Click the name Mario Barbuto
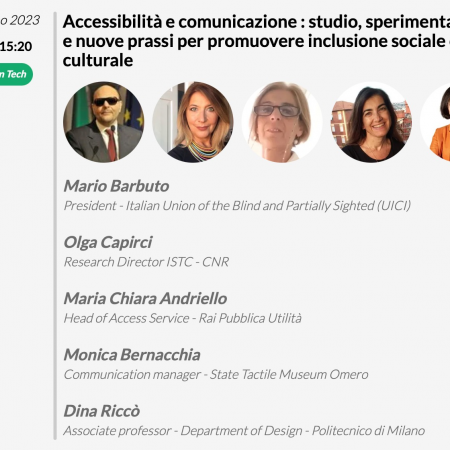The height and width of the screenshot is (450, 450). (x=116, y=186)
